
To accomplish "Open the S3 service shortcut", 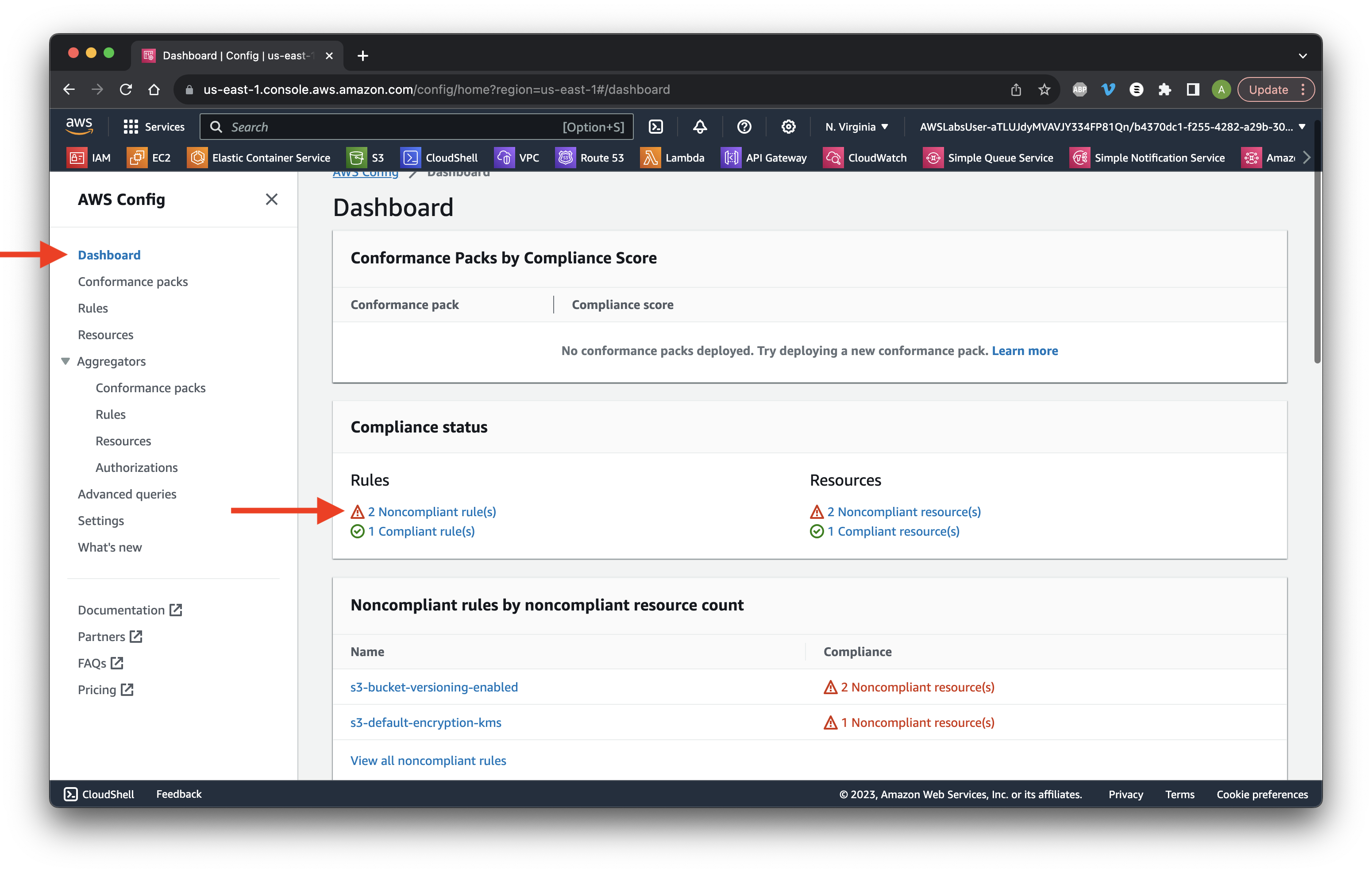I will 365,158.
